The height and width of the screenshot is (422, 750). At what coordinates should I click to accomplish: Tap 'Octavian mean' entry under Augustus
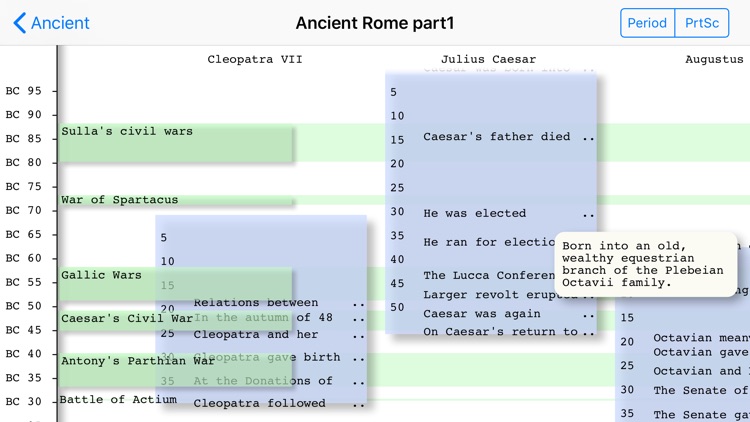(701, 338)
